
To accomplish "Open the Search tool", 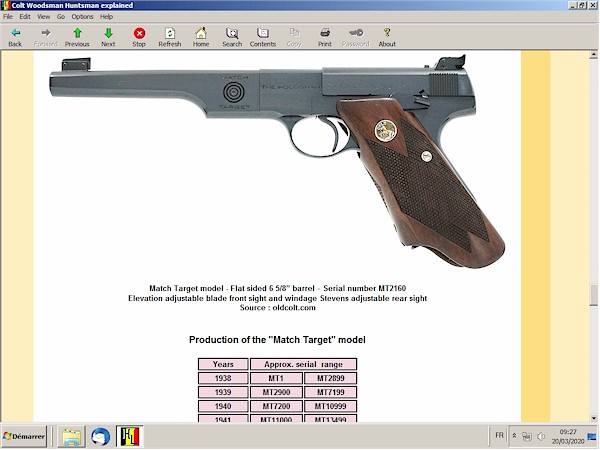I will (x=232, y=37).
